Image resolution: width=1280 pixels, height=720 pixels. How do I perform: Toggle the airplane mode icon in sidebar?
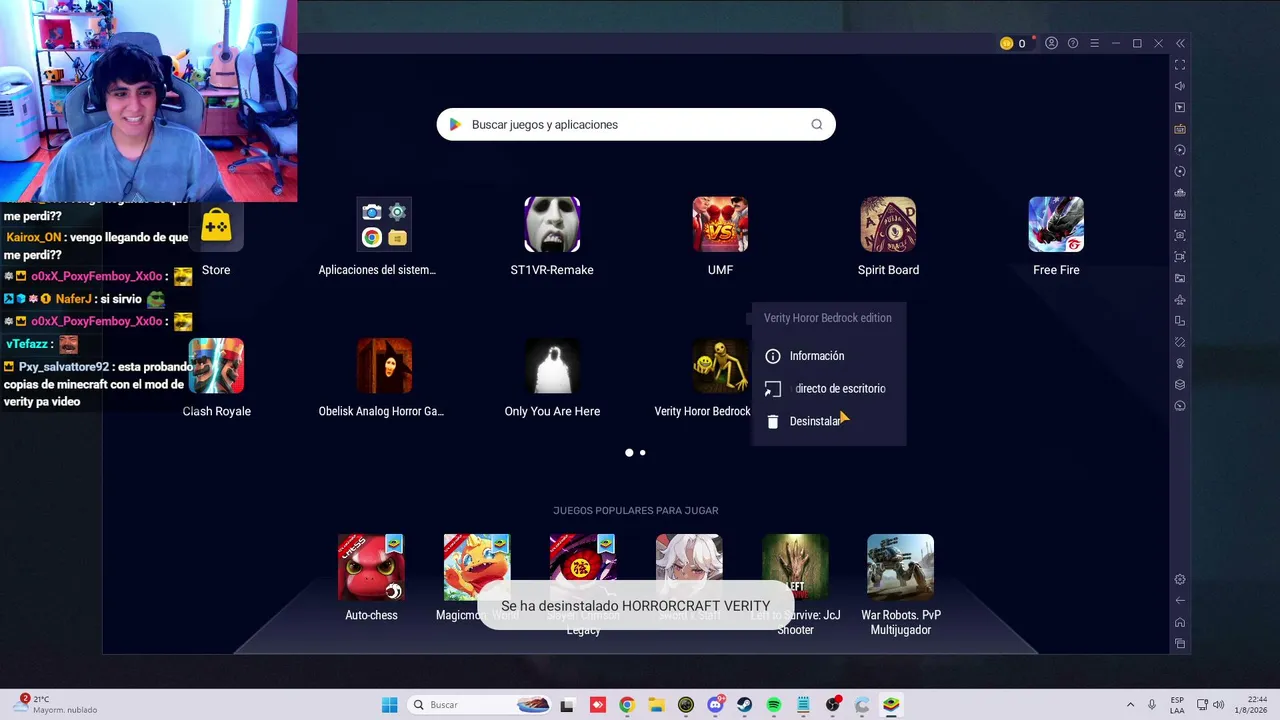pyautogui.click(x=1180, y=300)
